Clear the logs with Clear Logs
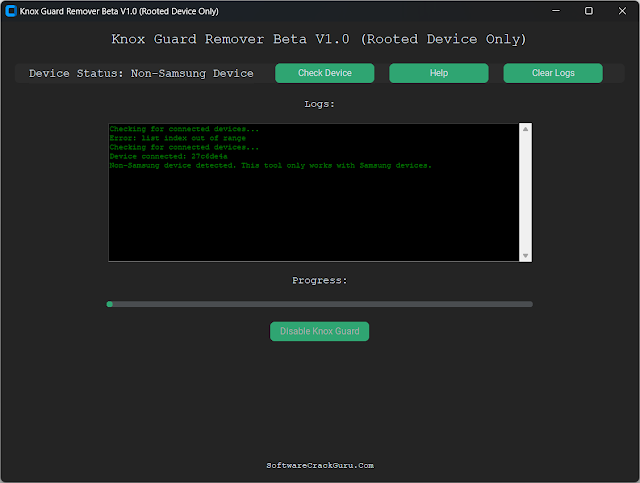This screenshot has height=483, width=640. (553, 73)
